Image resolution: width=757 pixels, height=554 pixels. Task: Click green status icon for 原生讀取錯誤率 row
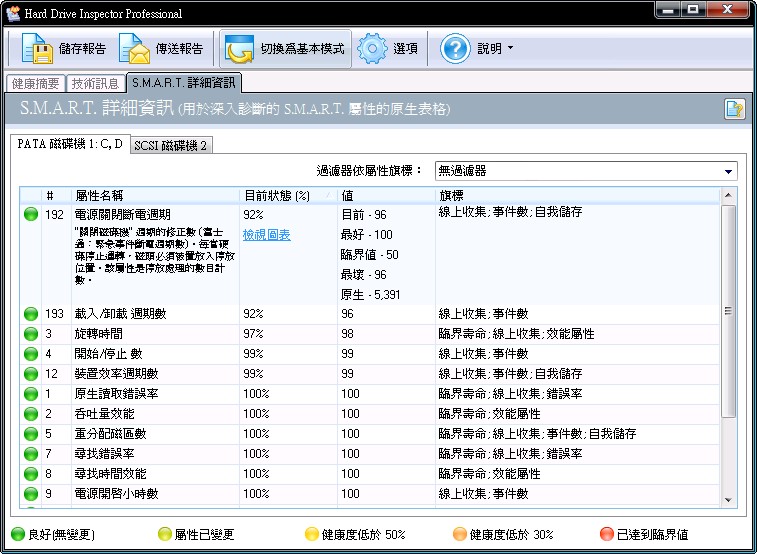coord(31,394)
